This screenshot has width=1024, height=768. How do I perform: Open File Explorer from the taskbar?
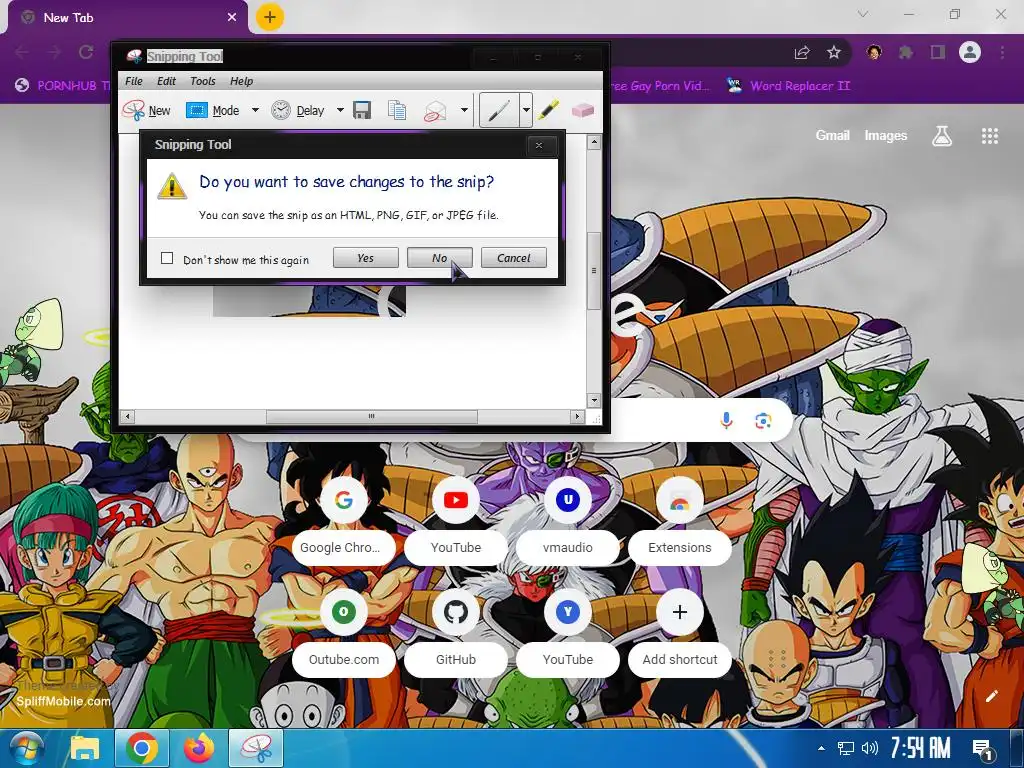point(85,748)
